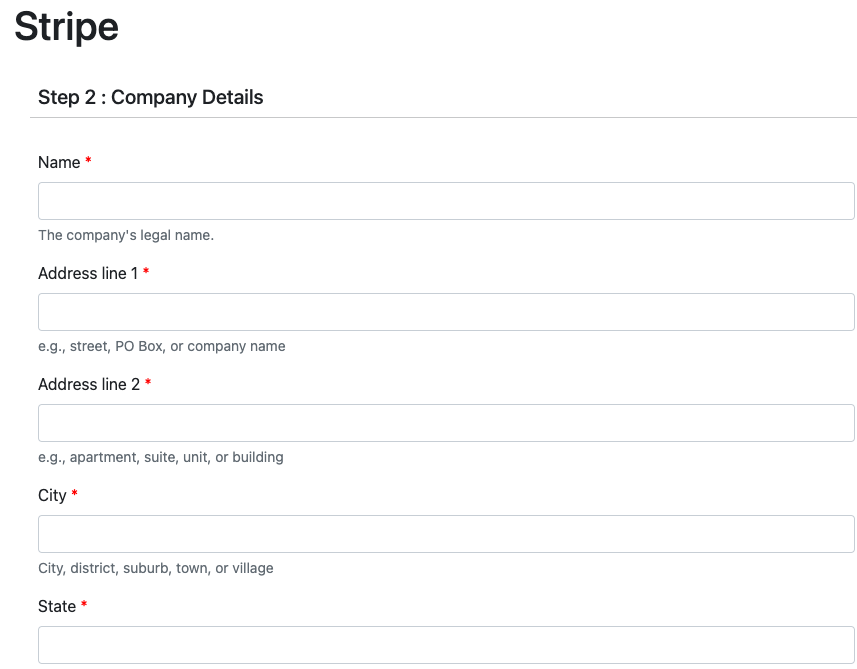Click into the Address line 2 field
Viewport: 857px width, 669px height.
point(446,423)
